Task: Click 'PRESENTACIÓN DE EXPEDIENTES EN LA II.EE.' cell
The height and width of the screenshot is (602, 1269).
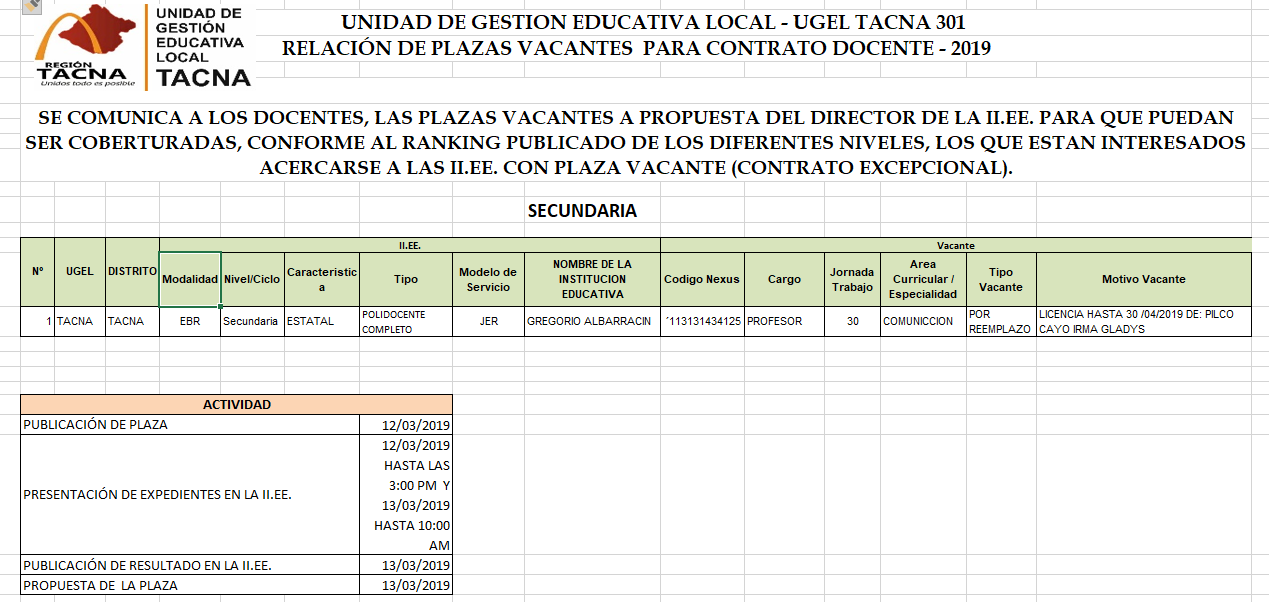Action: (x=190, y=495)
